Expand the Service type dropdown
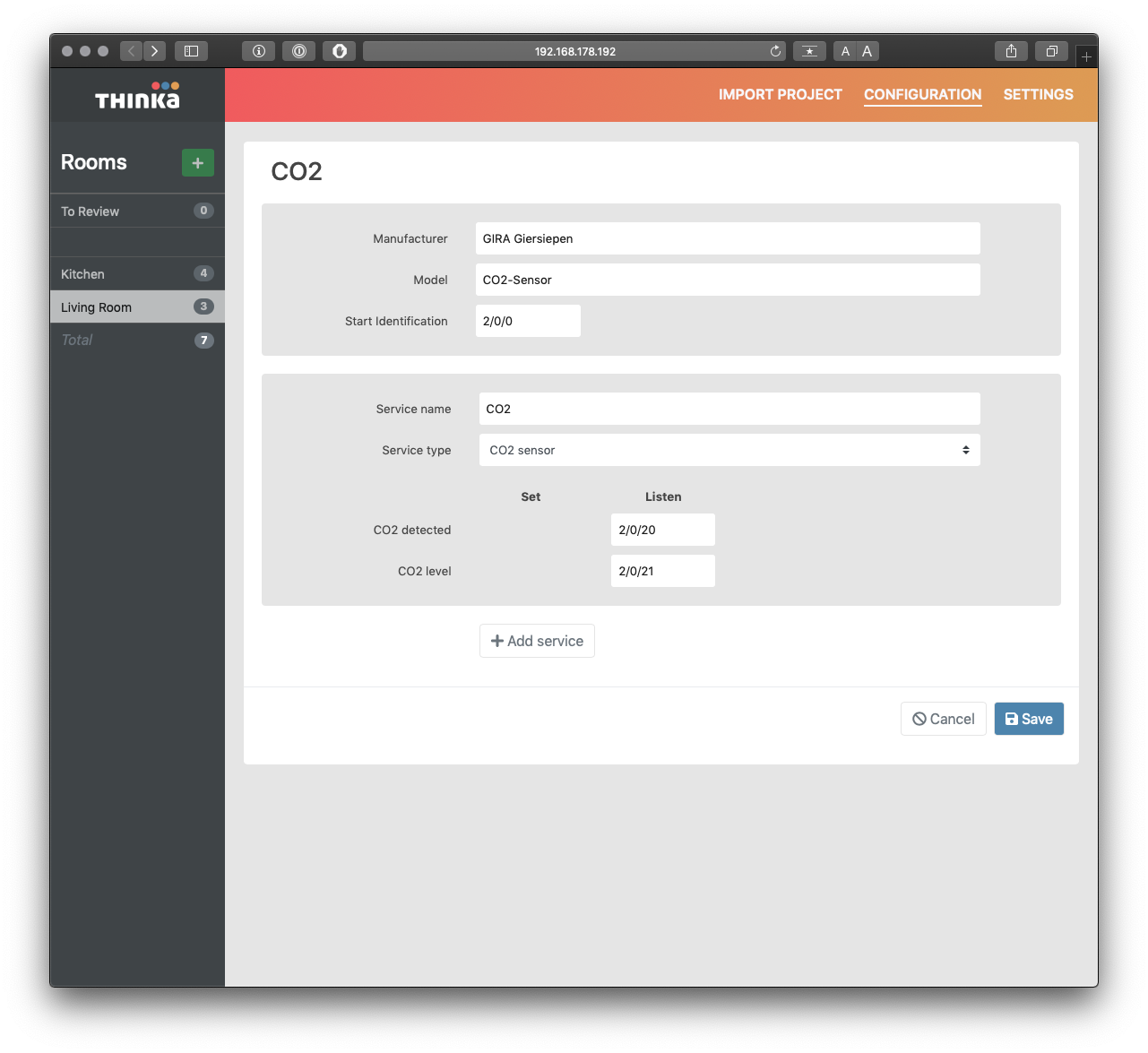The height and width of the screenshot is (1053, 1148). (x=729, y=450)
